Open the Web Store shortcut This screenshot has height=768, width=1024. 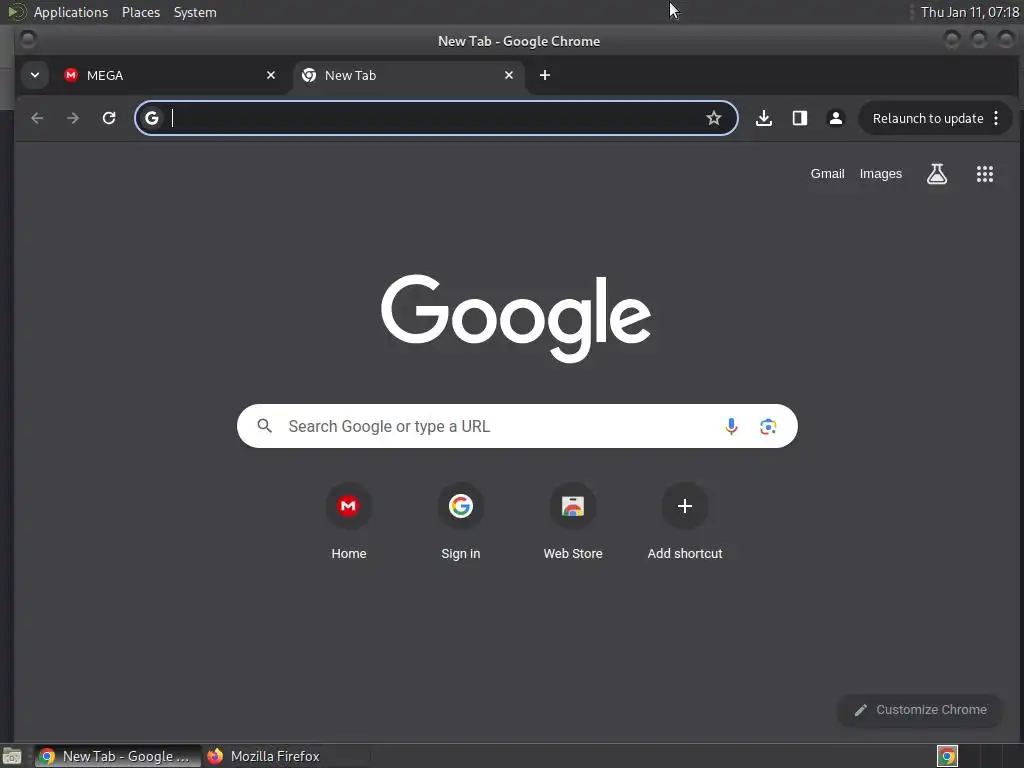(573, 521)
